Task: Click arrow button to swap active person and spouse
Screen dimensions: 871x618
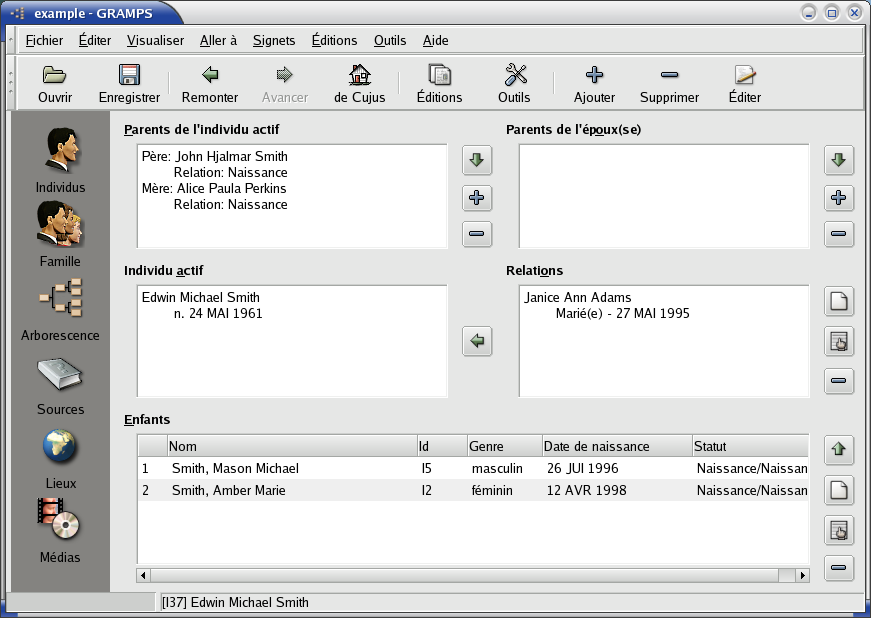Action: [478, 341]
